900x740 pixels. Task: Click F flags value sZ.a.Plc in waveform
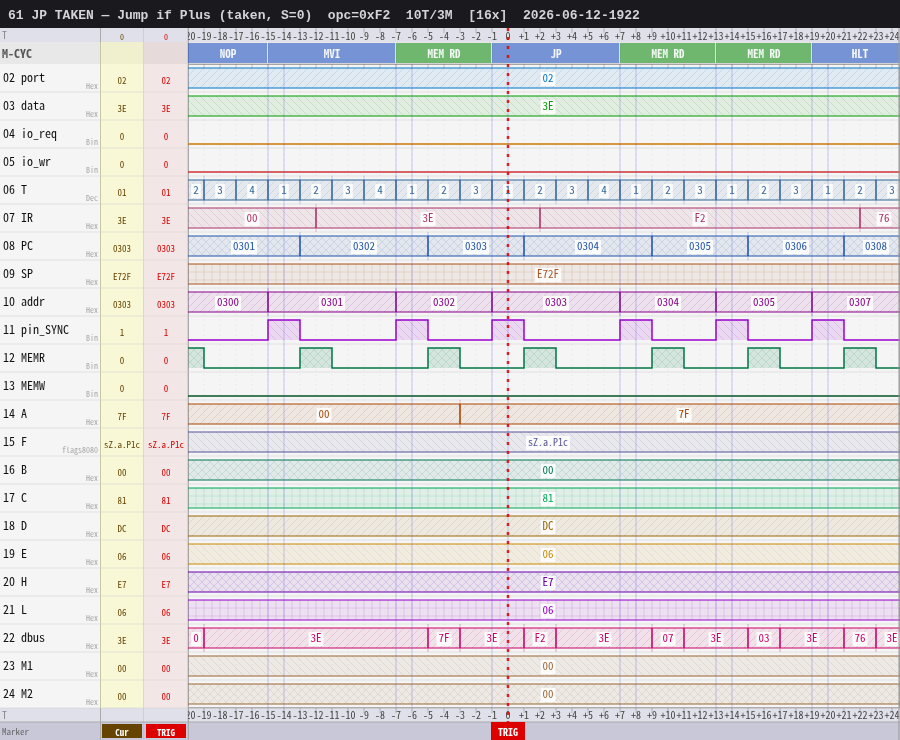point(548,443)
